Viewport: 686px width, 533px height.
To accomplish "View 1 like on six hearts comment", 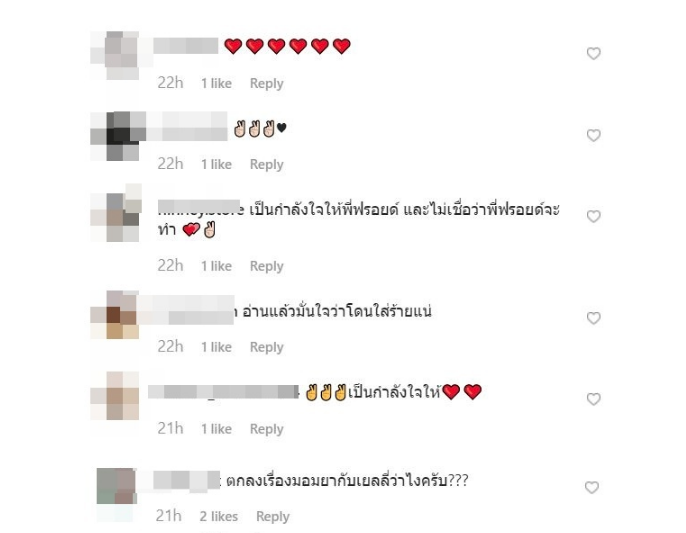I will (216, 83).
